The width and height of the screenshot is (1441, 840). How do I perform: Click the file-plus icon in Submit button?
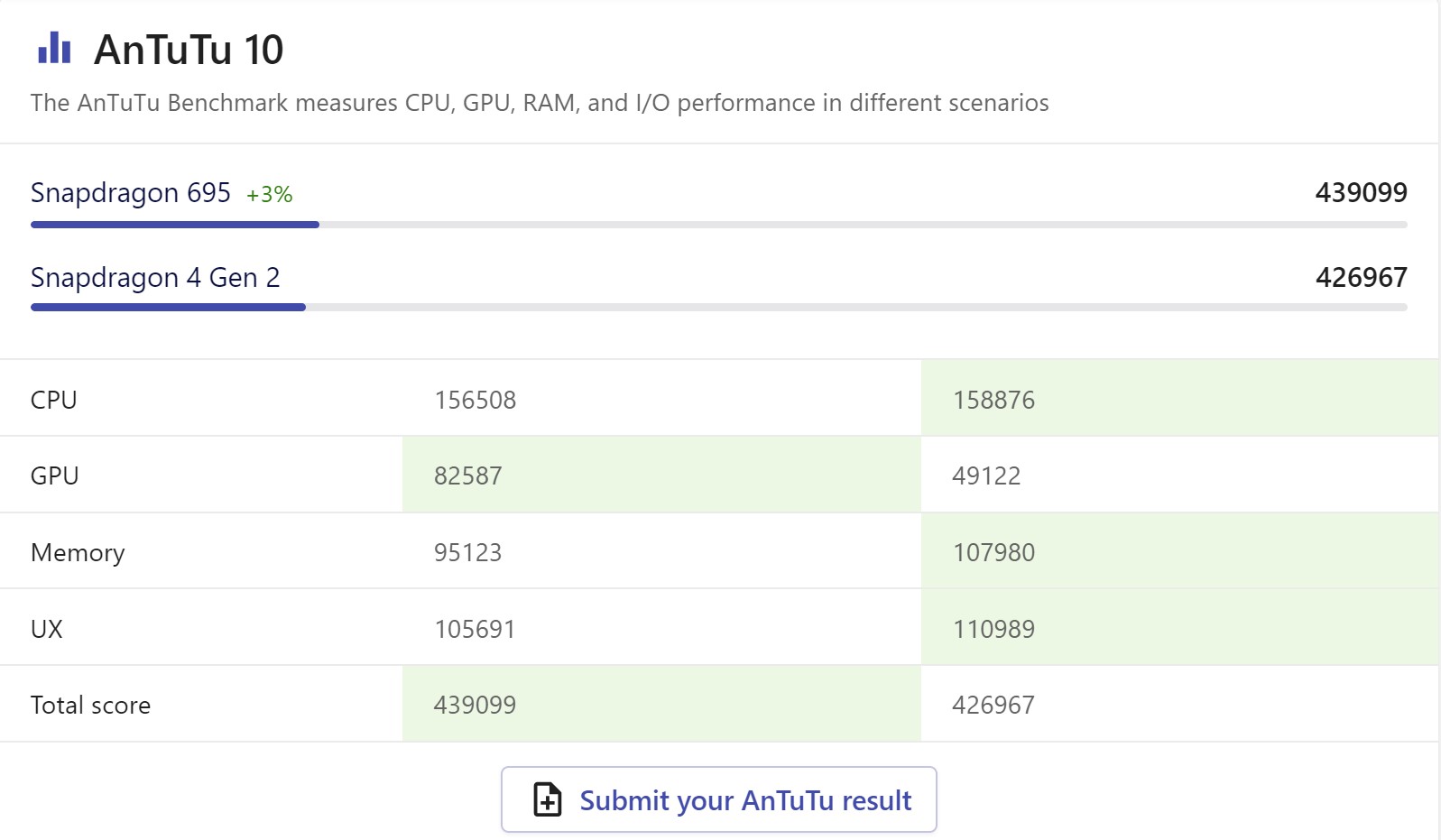(547, 799)
